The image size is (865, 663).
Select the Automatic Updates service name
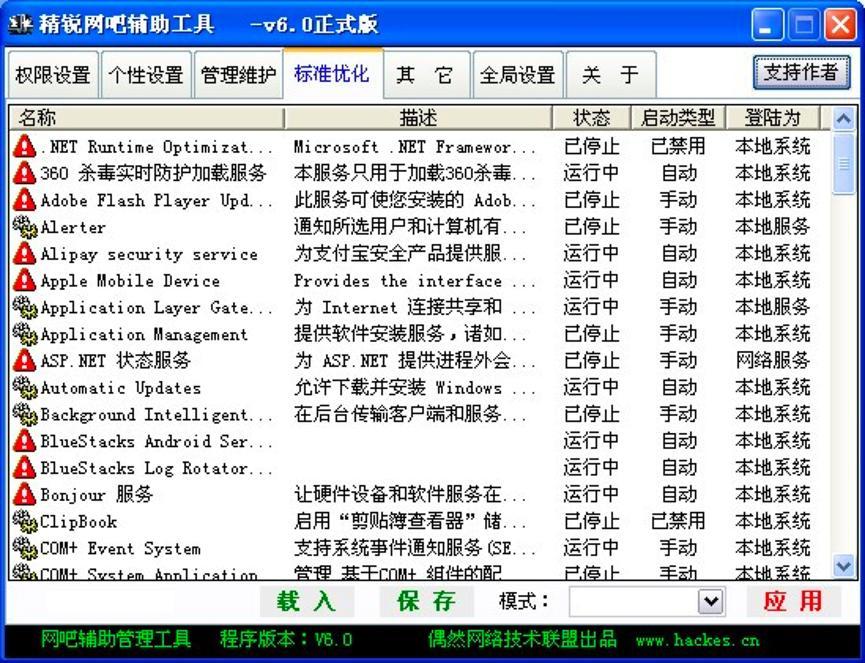click(x=120, y=388)
